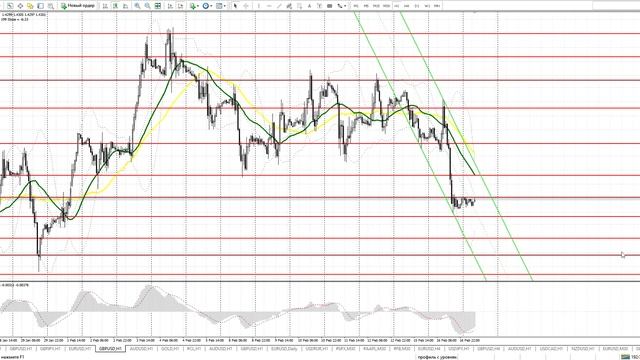This screenshot has width=640, height=360.
Task: Select the standard cursor tool
Action: coord(235,6)
